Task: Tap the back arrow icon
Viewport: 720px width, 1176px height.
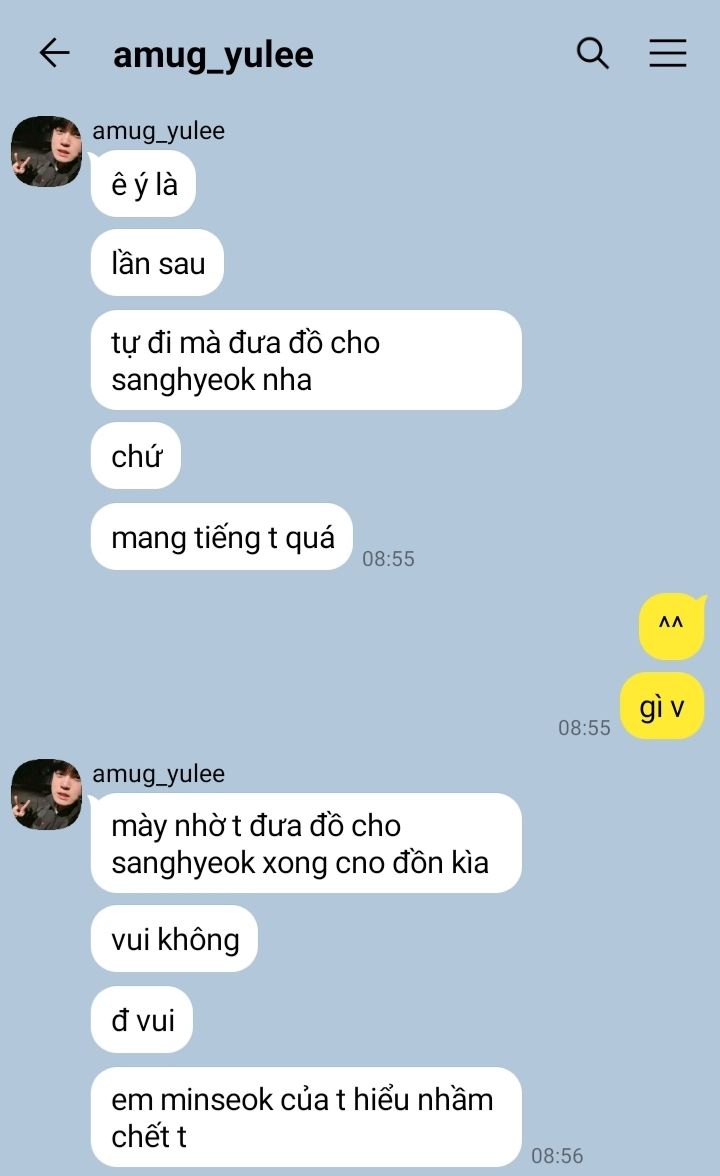Action: 54,53
